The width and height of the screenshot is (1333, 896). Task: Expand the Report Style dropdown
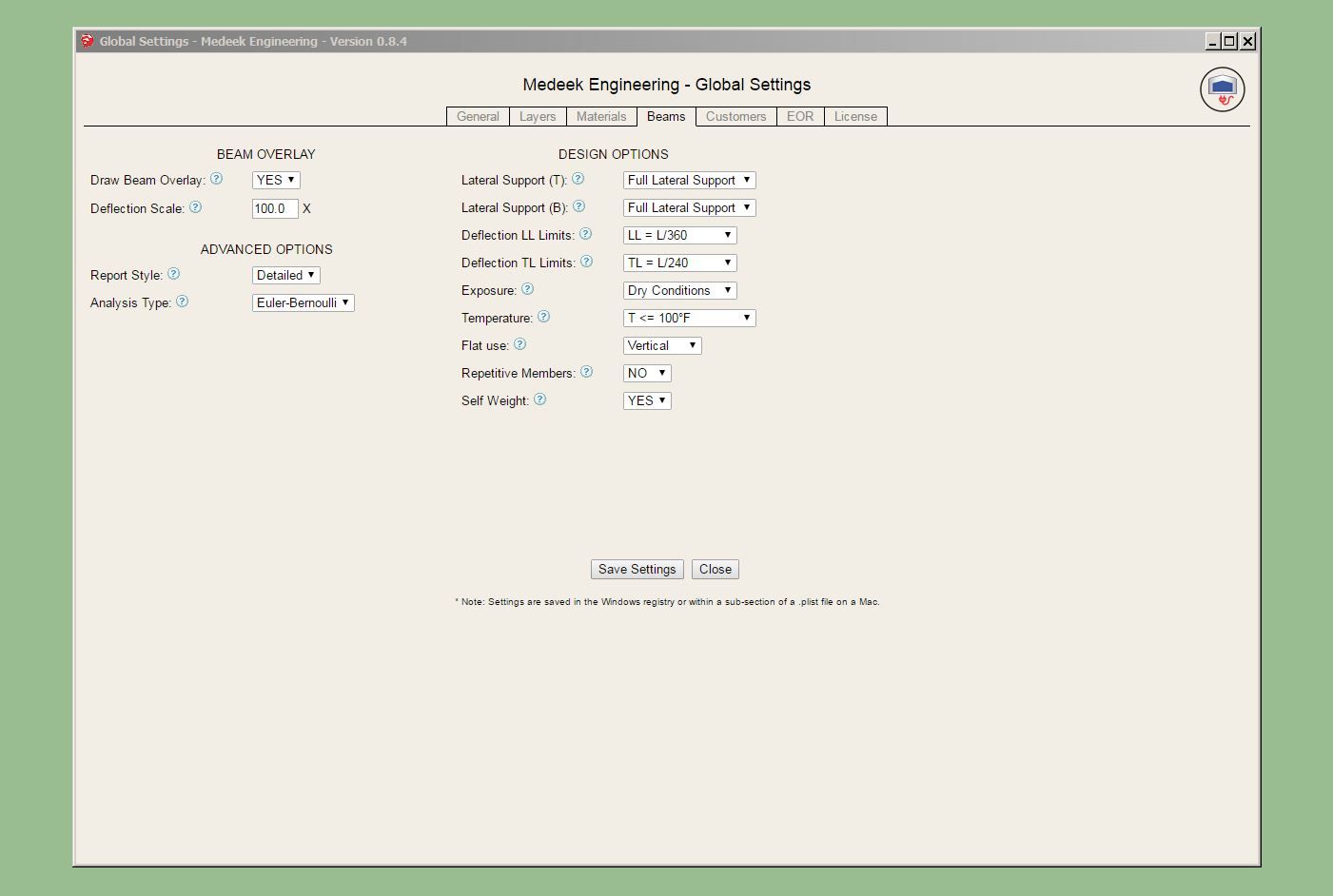(285, 275)
